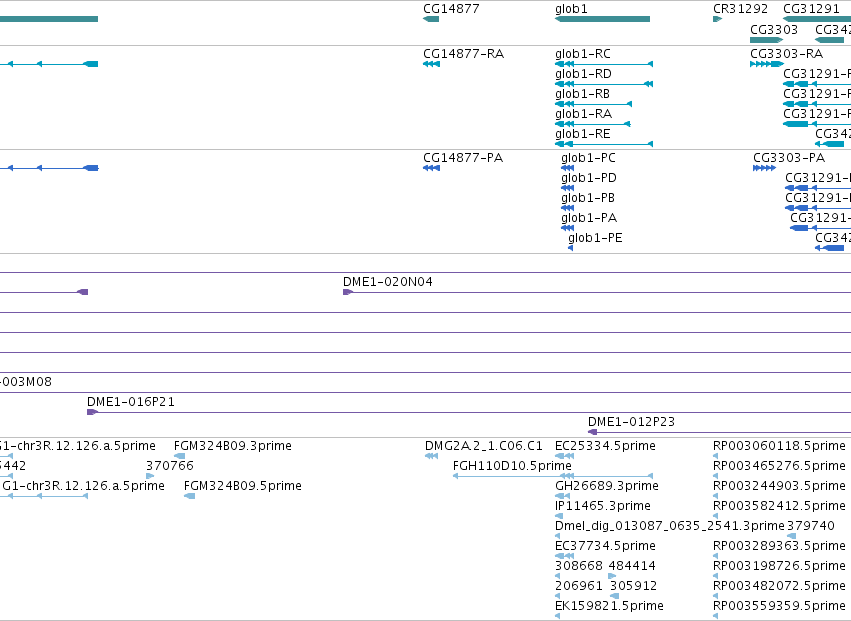The image size is (851, 621).
Task: Click the RP003244903.5prime EST label
Action: (x=779, y=486)
